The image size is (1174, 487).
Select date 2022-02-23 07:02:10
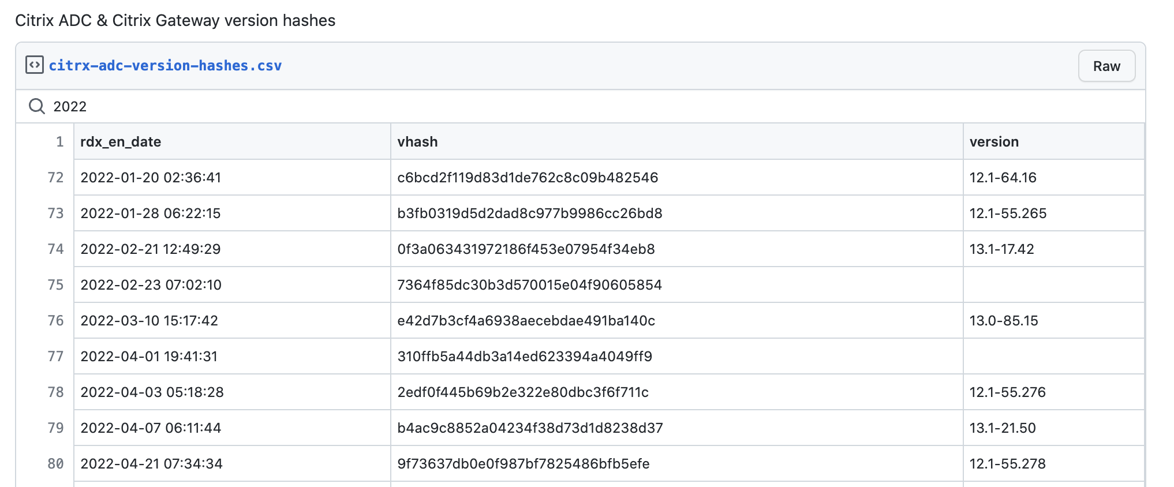[x=150, y=285]
